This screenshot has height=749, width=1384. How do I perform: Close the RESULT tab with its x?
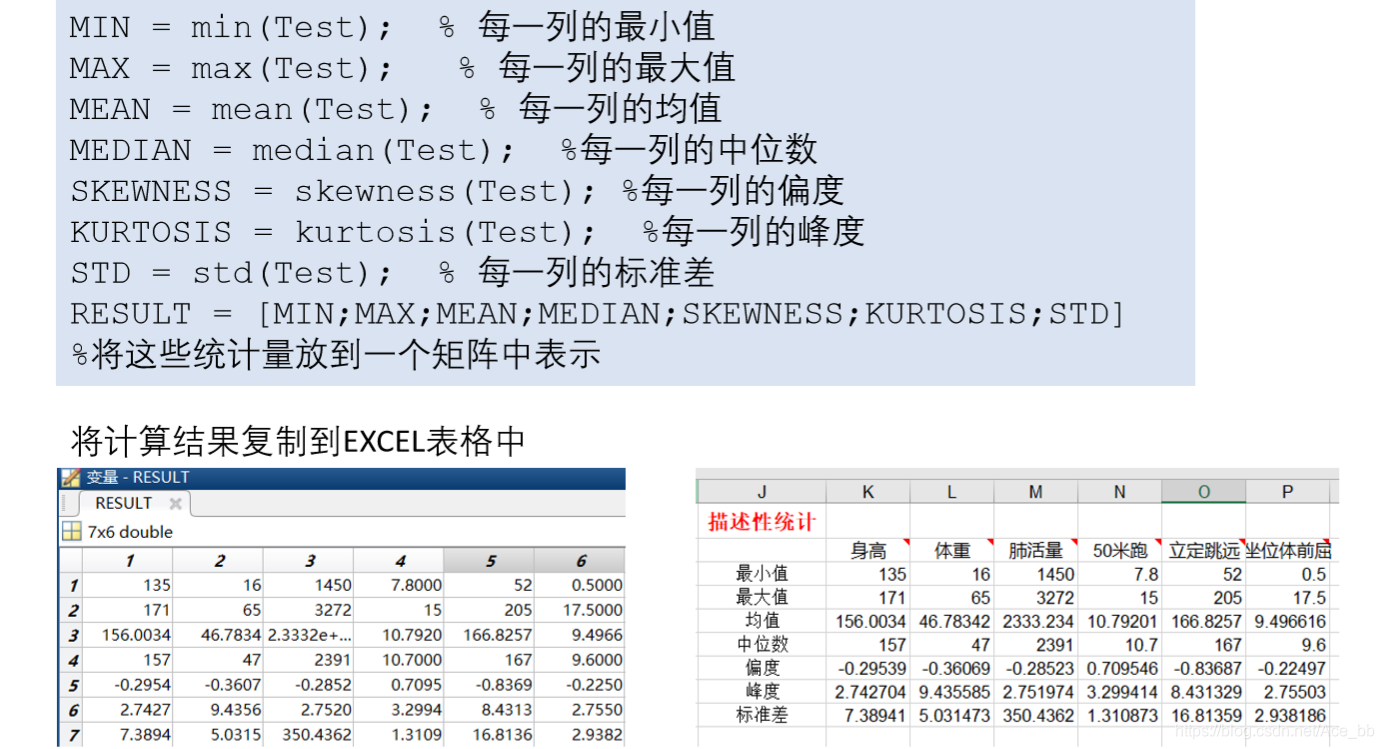click(175, 504)
